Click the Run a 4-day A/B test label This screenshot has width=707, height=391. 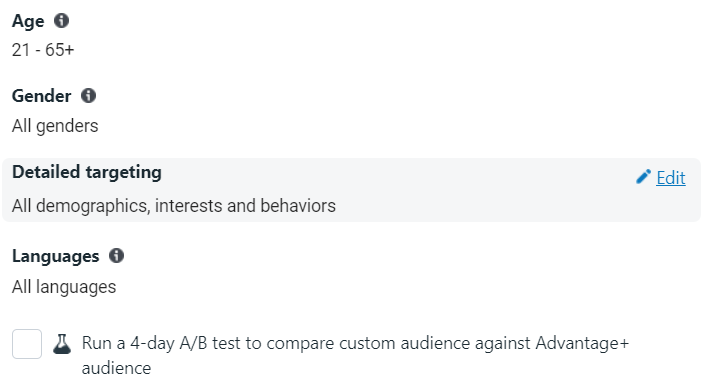coord(355,355)
